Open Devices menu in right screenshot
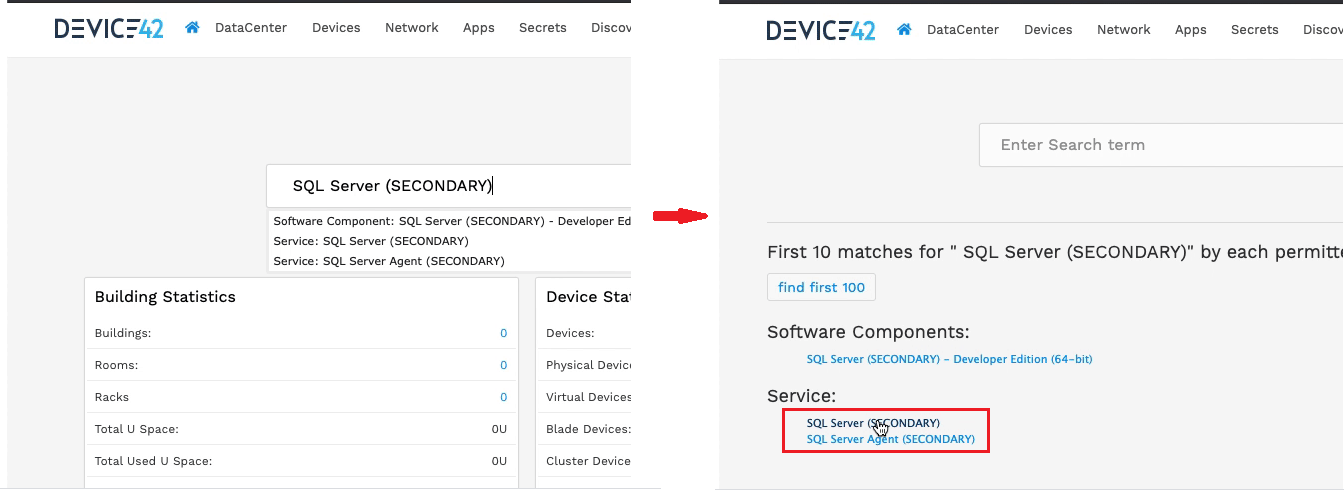This screenshot has width=1344, height=494. (x=1048, y=30)
